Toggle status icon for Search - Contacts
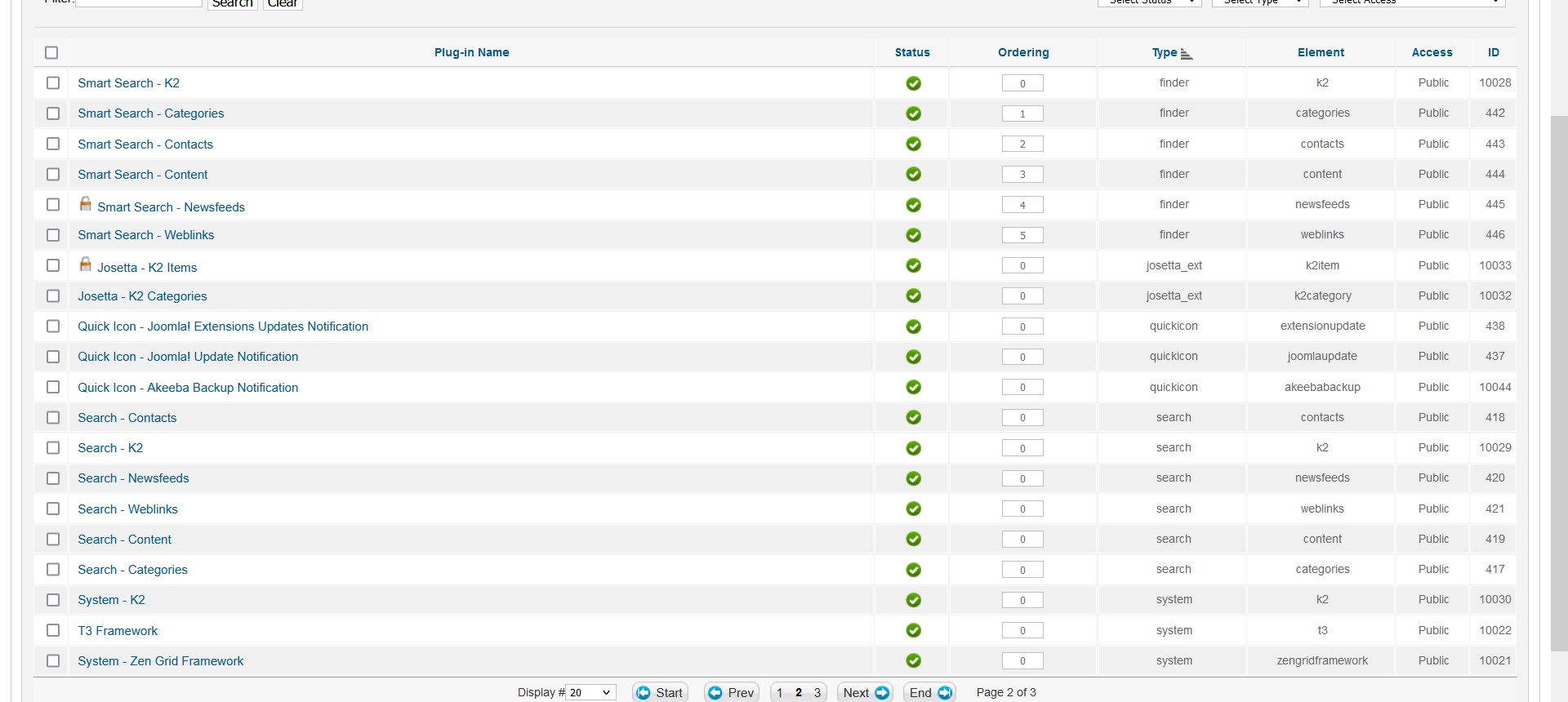The height and width of the screenshot is (702, 1568). coord(913,417)
